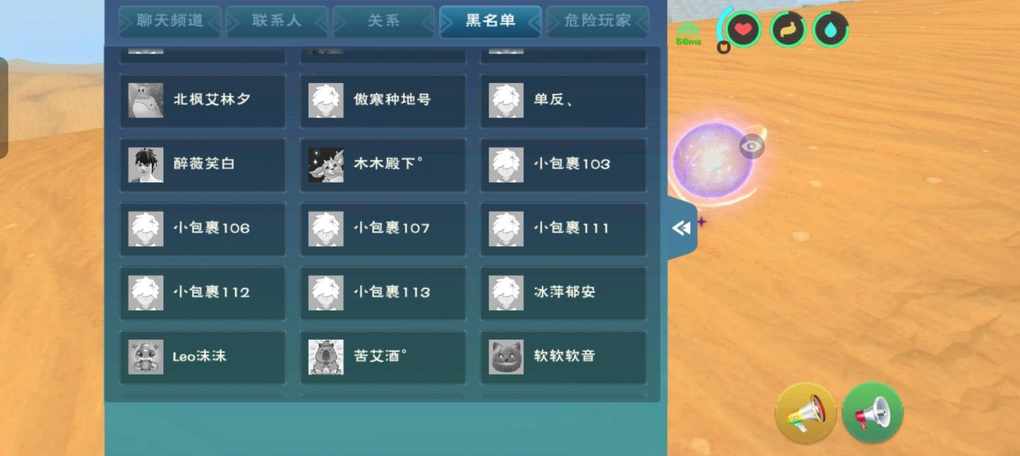Image resolution: width=1020 pixels, height=456 pixels.
Task: Open the 苦艾酒° player entry
Action: [x=383, y=357]
